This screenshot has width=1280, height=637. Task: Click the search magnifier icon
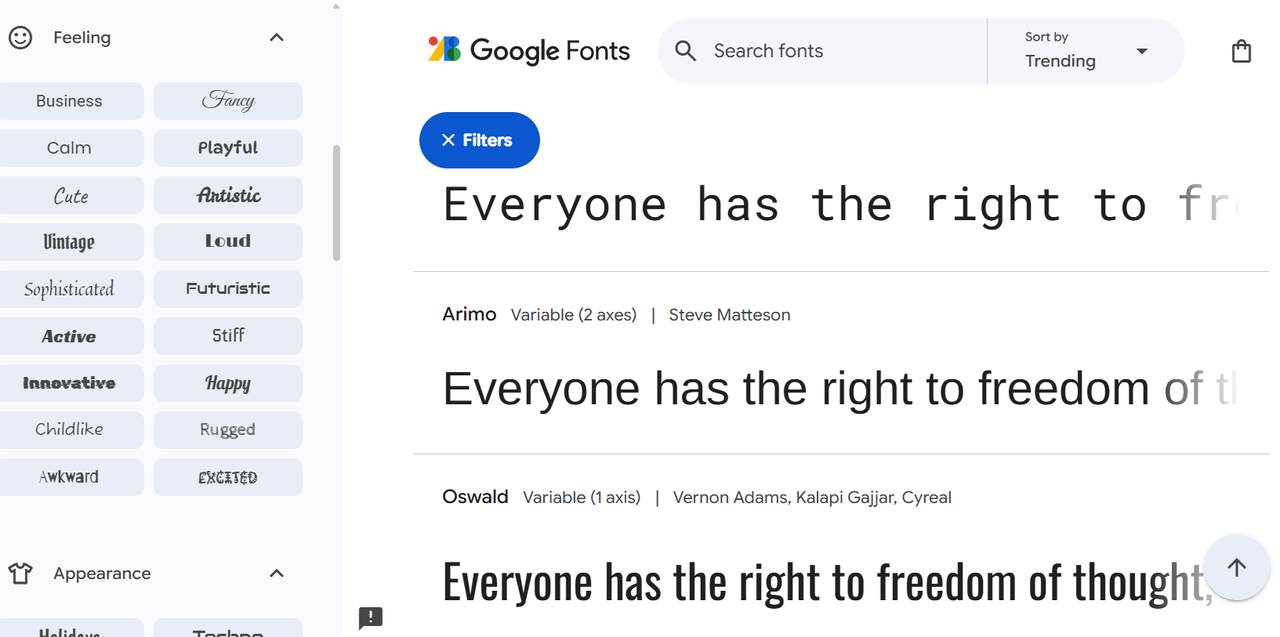pos(685,51)
